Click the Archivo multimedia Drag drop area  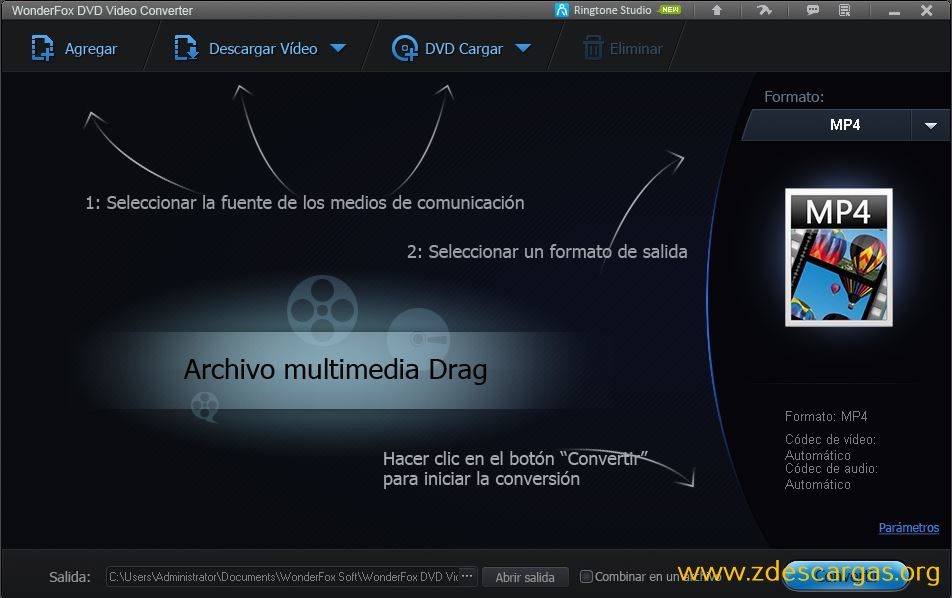click(335, 370)
